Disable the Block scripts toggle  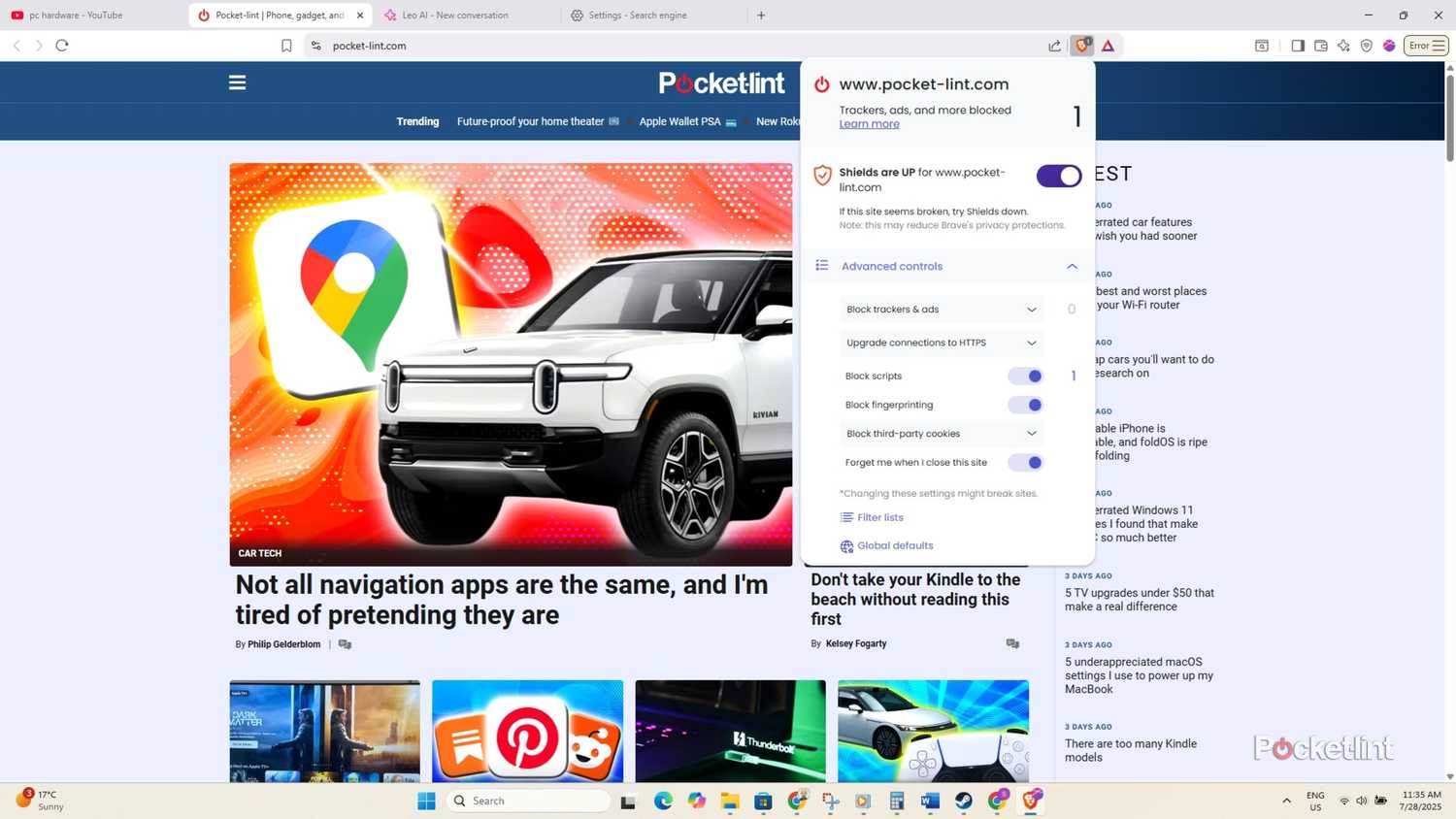coord(1025,376)
